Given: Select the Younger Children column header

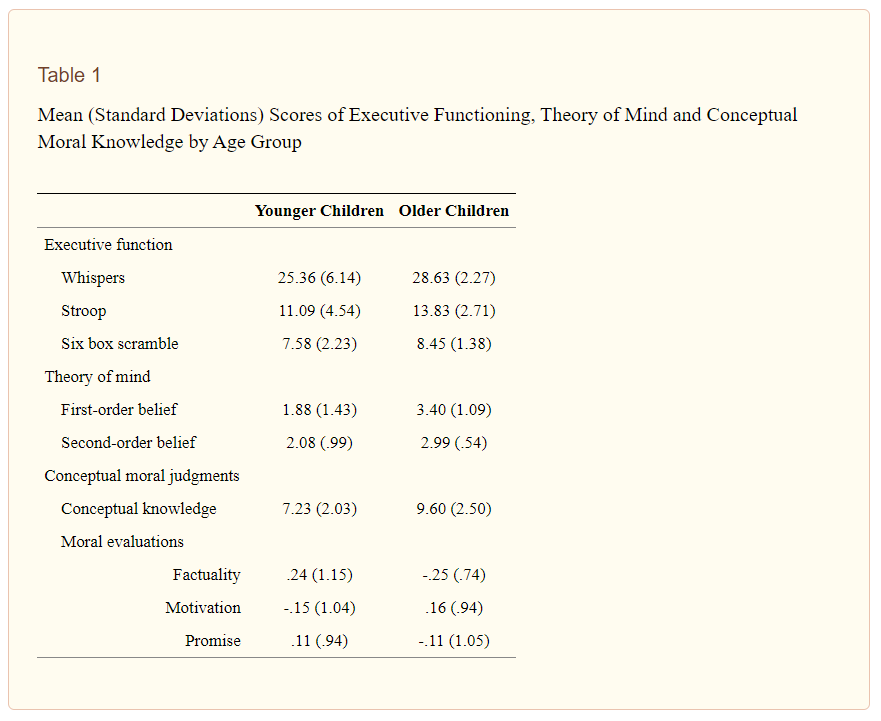Looking at the screenshot, I should pyautogui.click(x=319, y=211).
